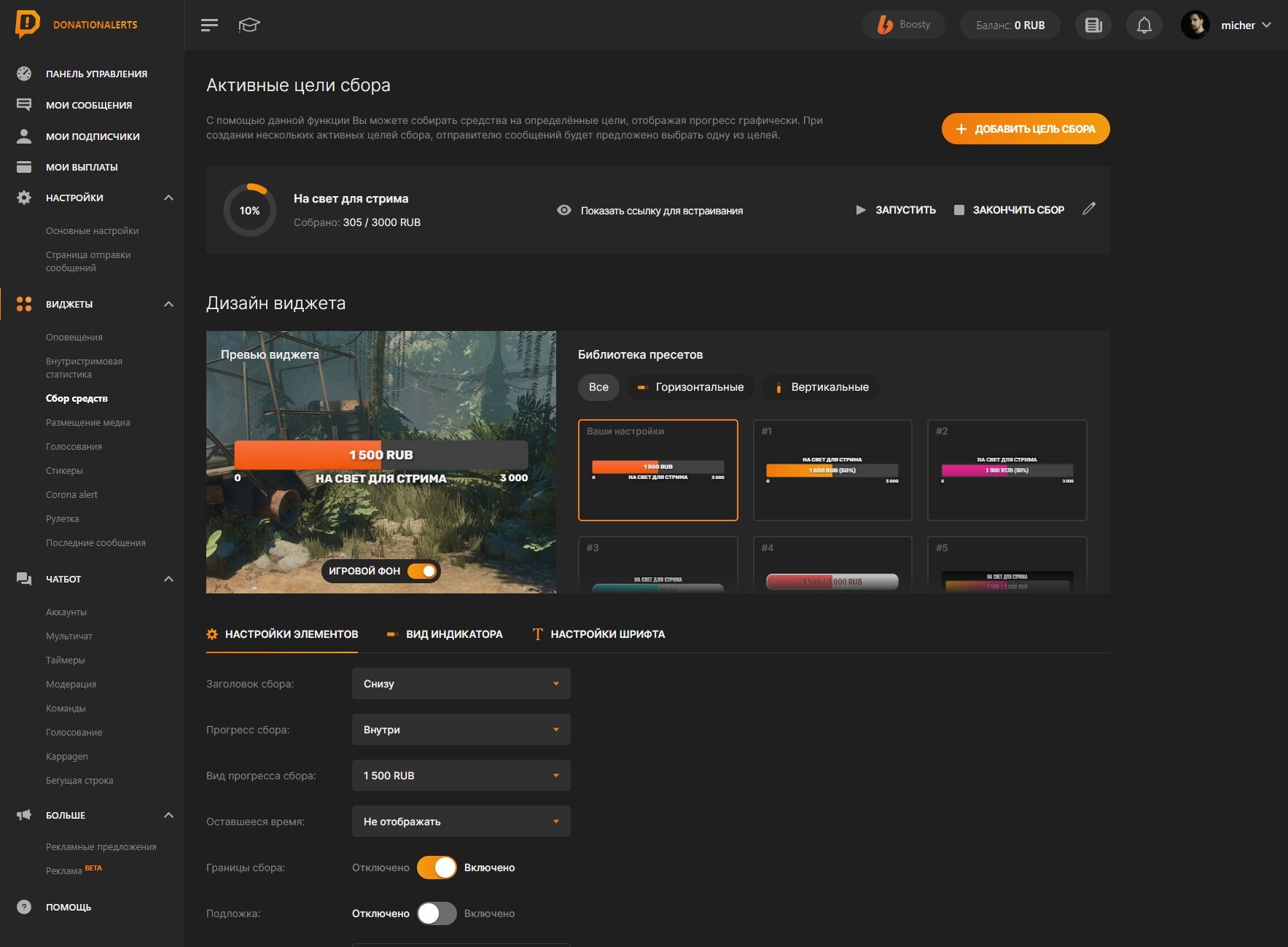Open the Заголовок сбора dropdown
Image resolution: width=1288 pixels, height=947 pixels.
click(461, 684)
